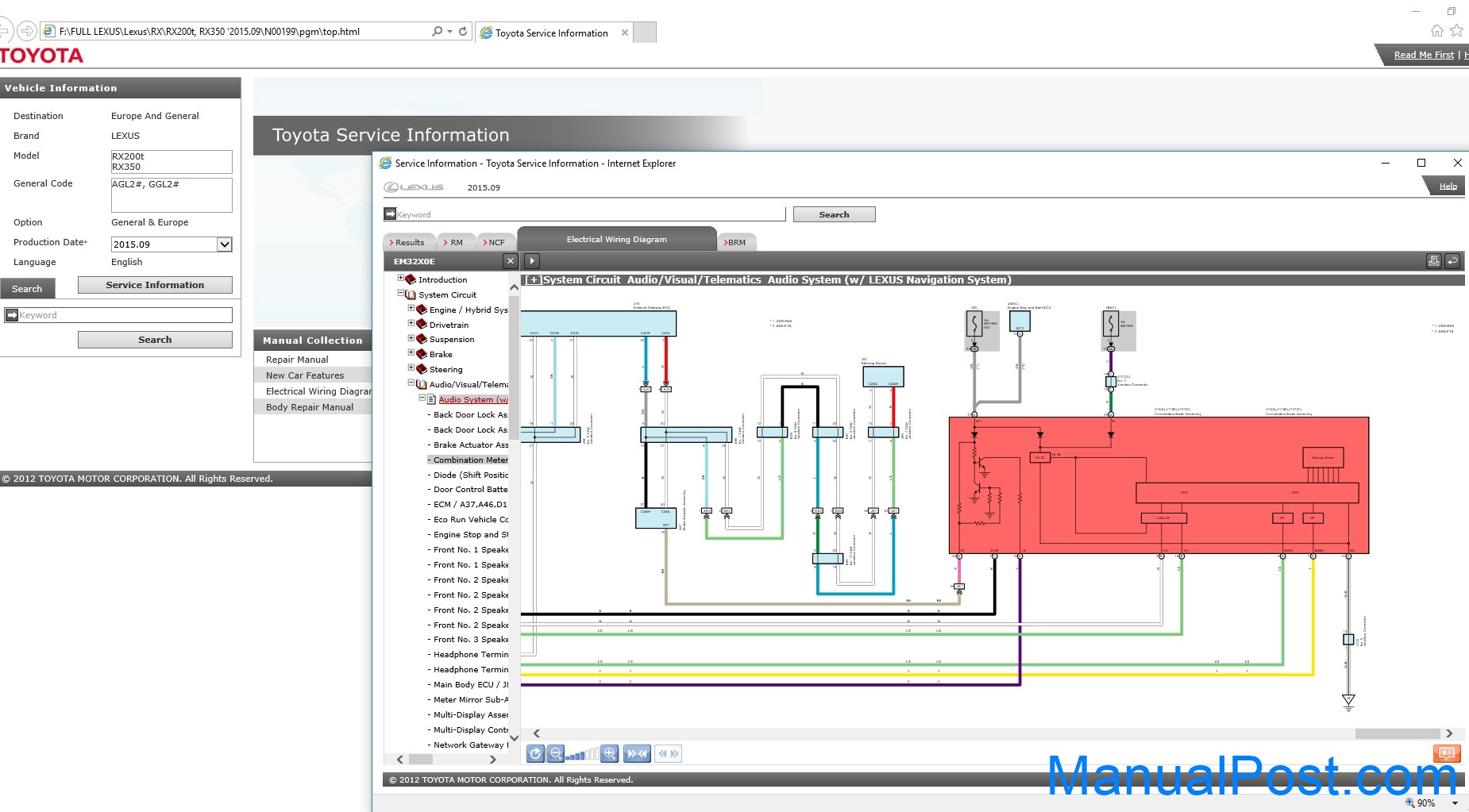1469x812 pixels.
Task: Collapse the Audio System sub-node
Action: coord(422,398)
